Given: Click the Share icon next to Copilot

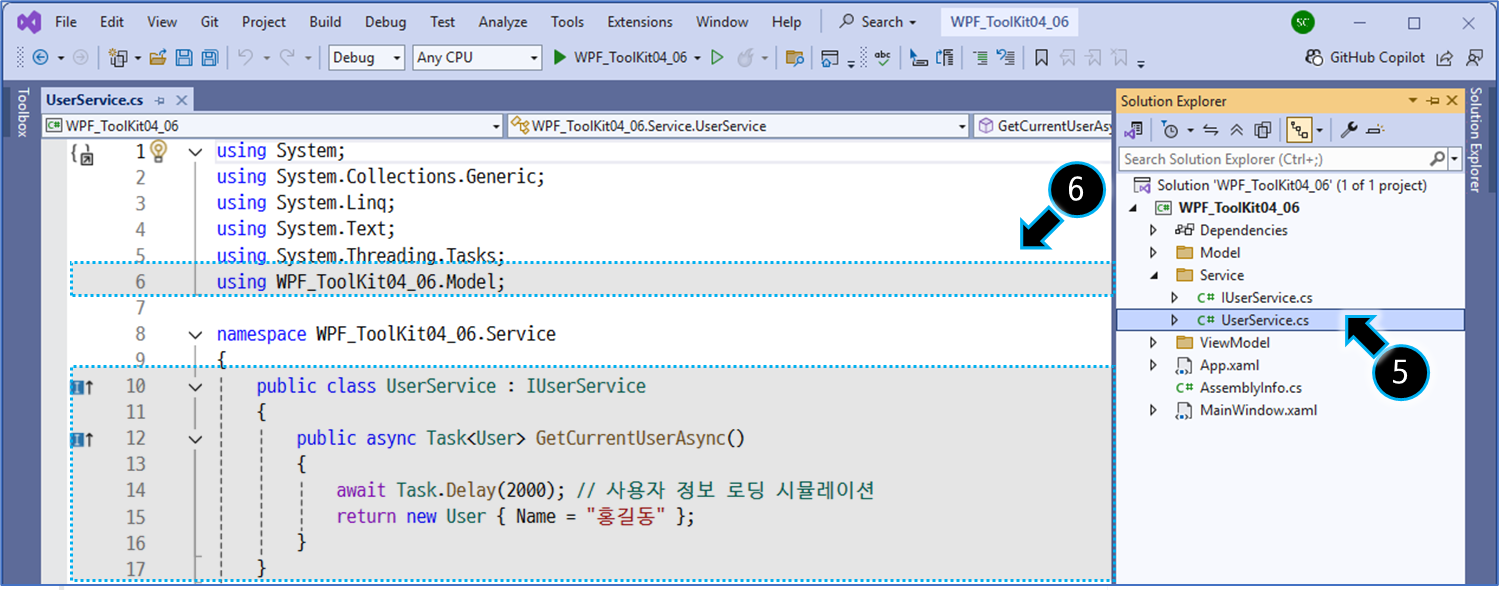Looking at the screenshot, I should (1445, 58).
